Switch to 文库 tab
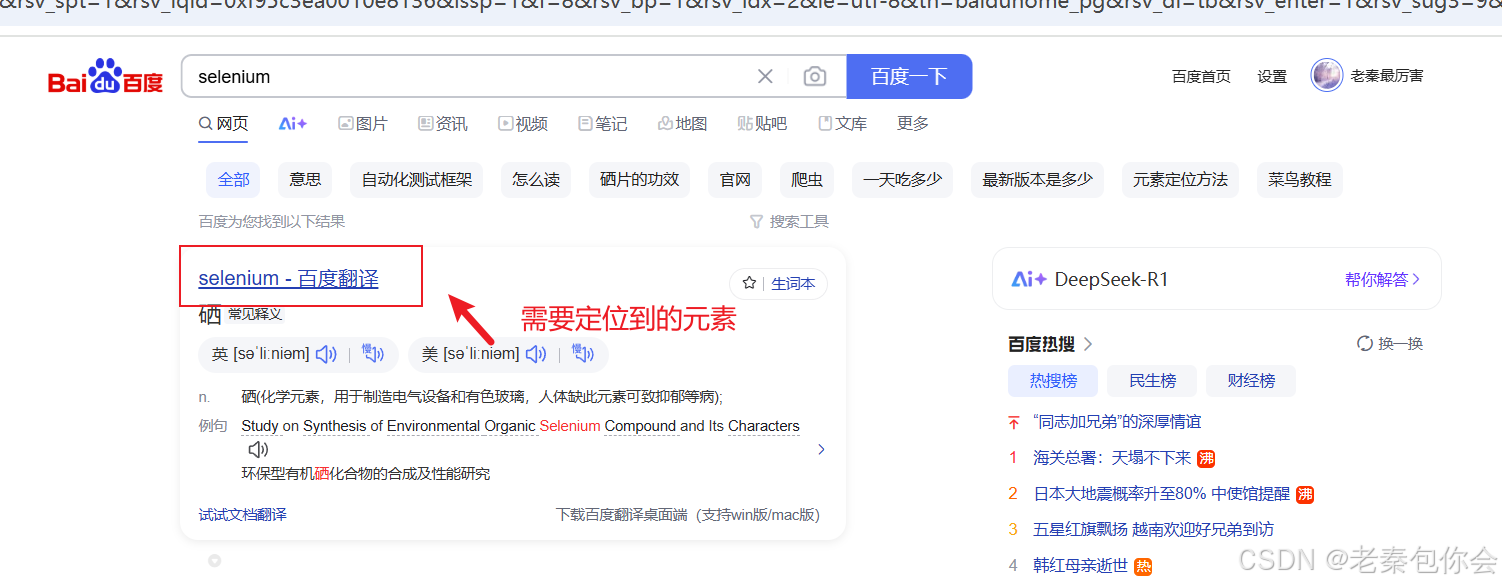Image resolution: width=1502 pixels, height=586 pixels. [x=843, y=124]
